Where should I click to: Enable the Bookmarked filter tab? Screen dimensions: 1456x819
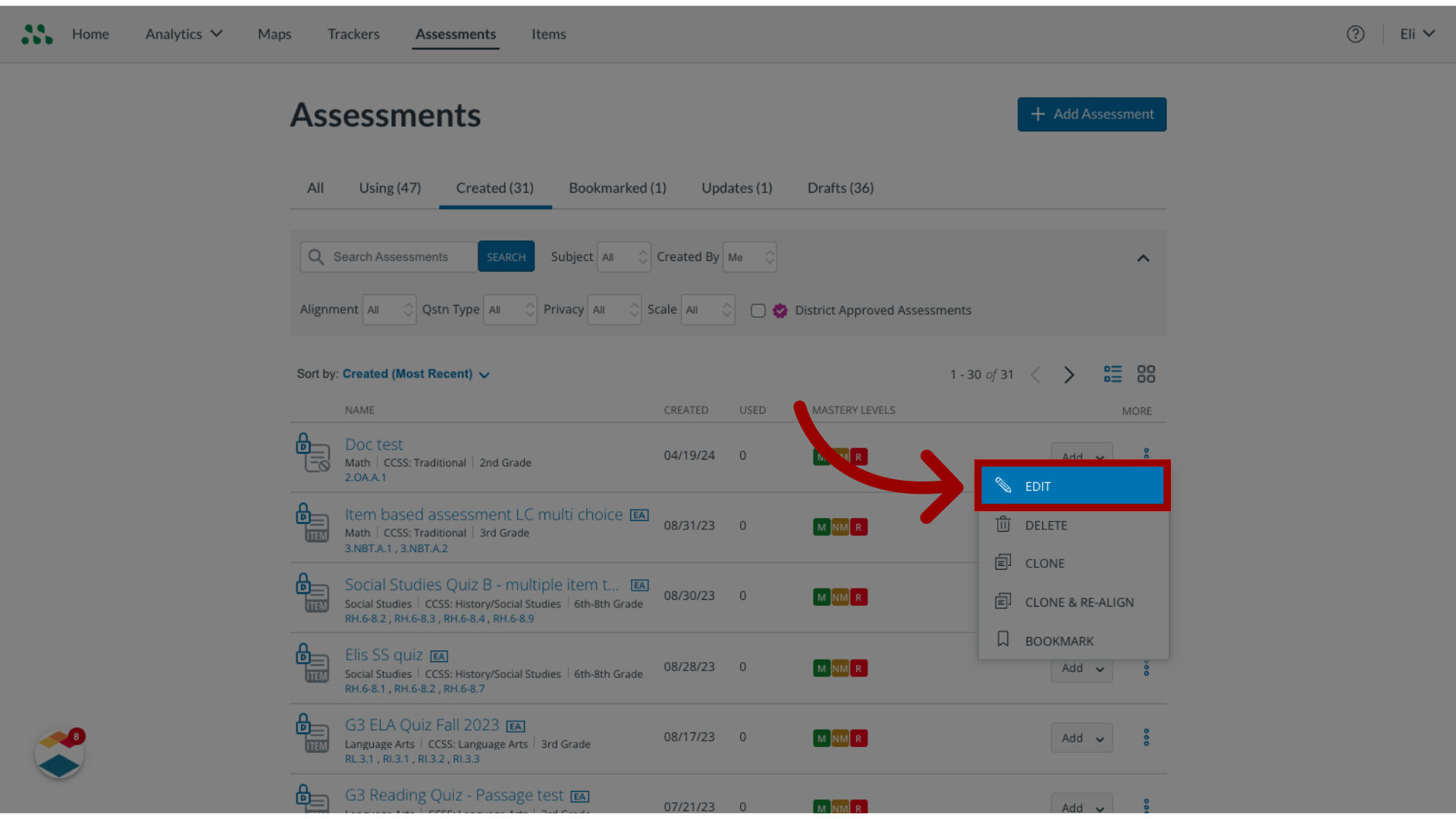tap(617, 187)
